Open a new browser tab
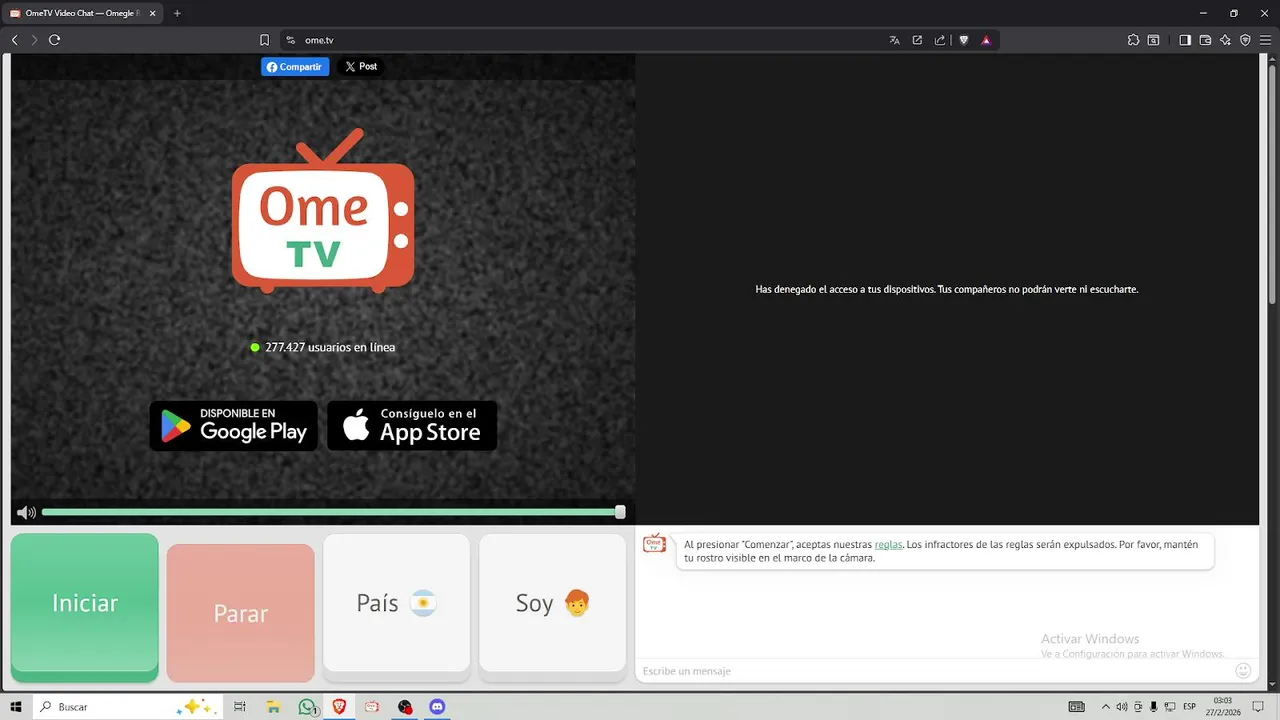The image size is (1280, 720). (177, 13)
